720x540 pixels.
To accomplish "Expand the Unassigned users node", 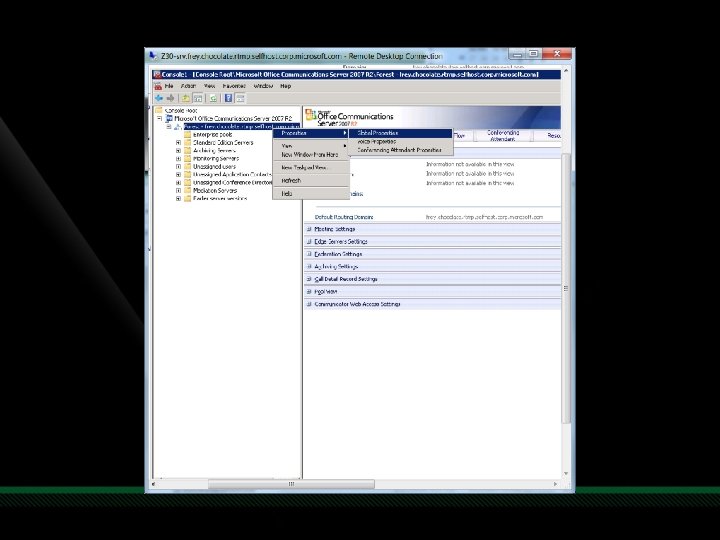I will [x=178, y=166].
